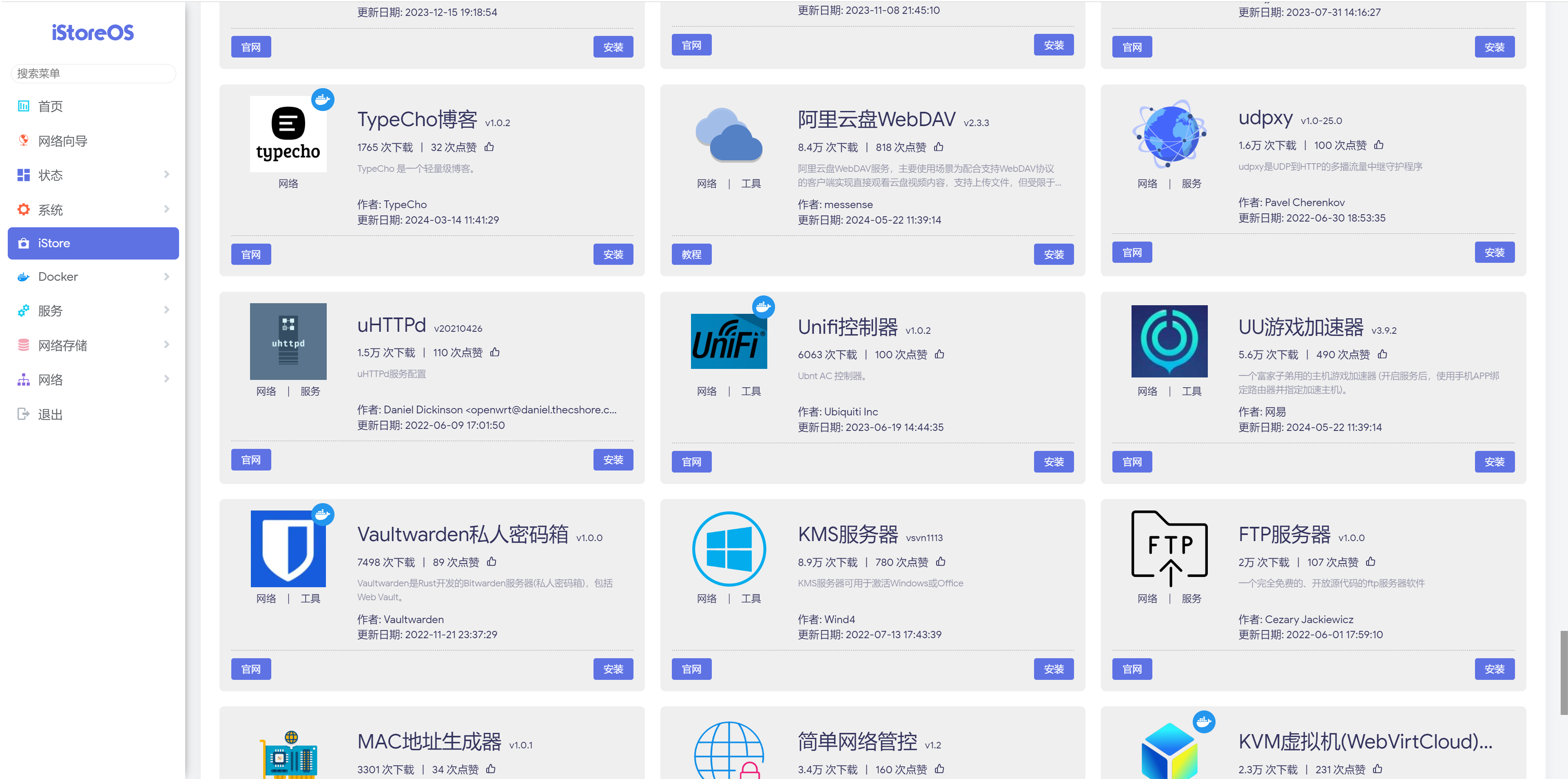Select 退出 to log out
The height and width of the screenshot is (779, 1568).
click(x=50, y=415)
